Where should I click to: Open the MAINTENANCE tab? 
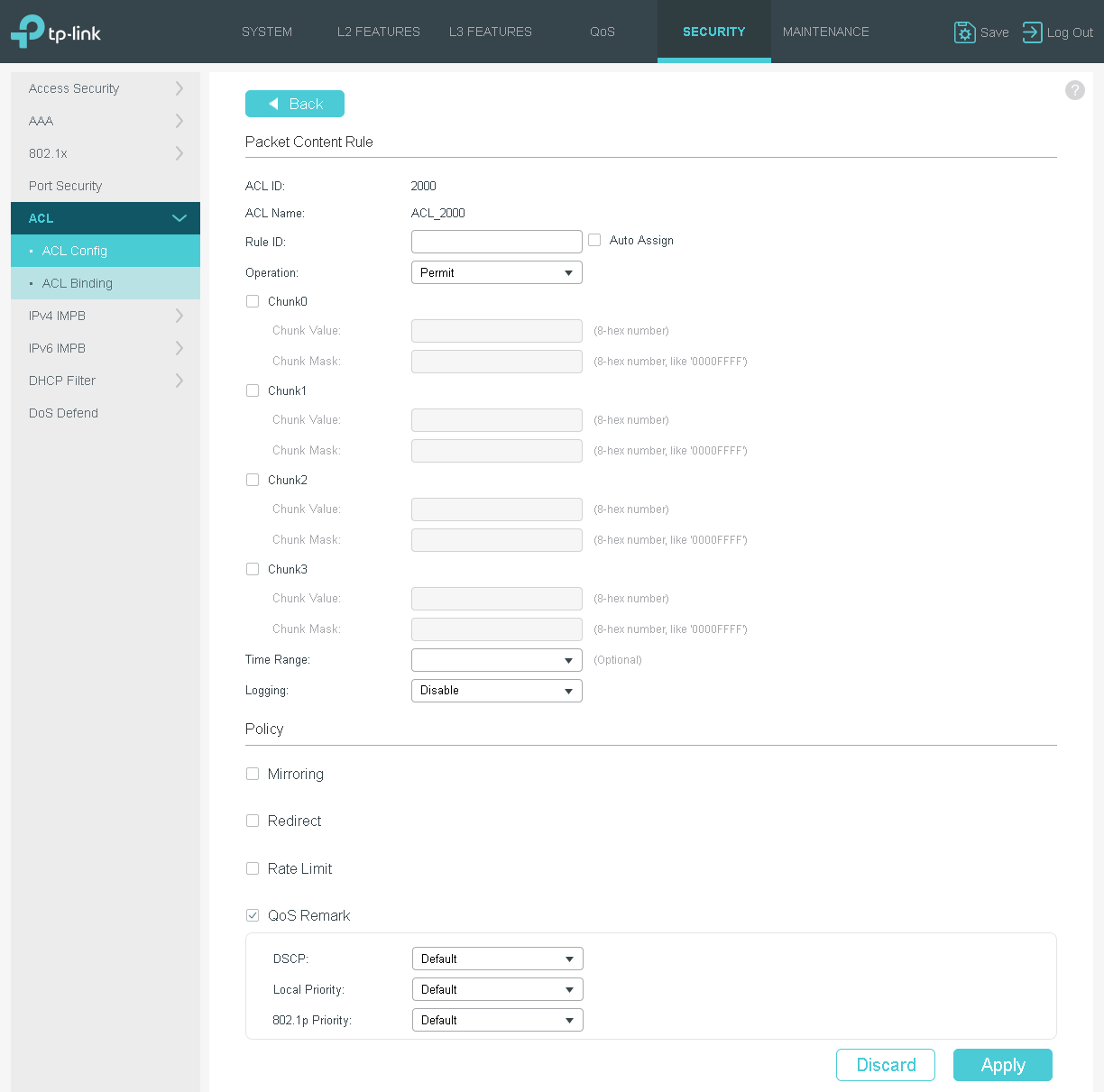pyautogui.click(x=826, y=32)
